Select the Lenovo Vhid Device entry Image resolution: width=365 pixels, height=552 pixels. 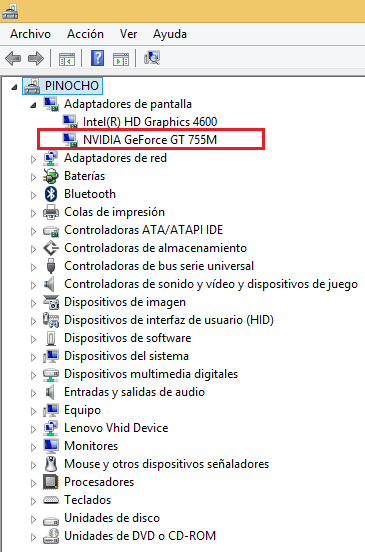point(116,428)
